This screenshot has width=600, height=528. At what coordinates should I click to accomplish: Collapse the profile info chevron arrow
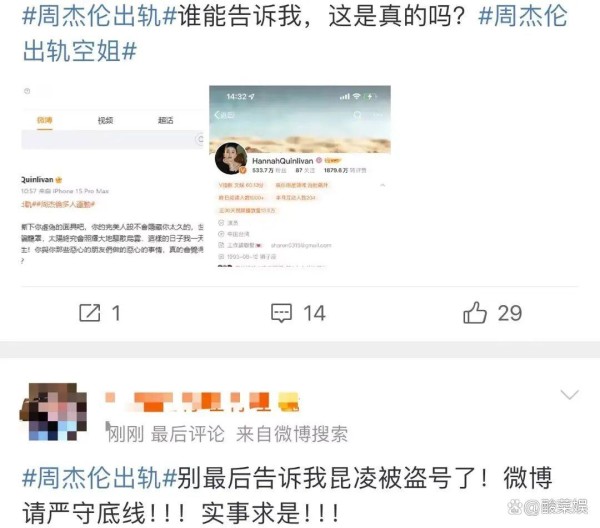[x=382, y=185]
